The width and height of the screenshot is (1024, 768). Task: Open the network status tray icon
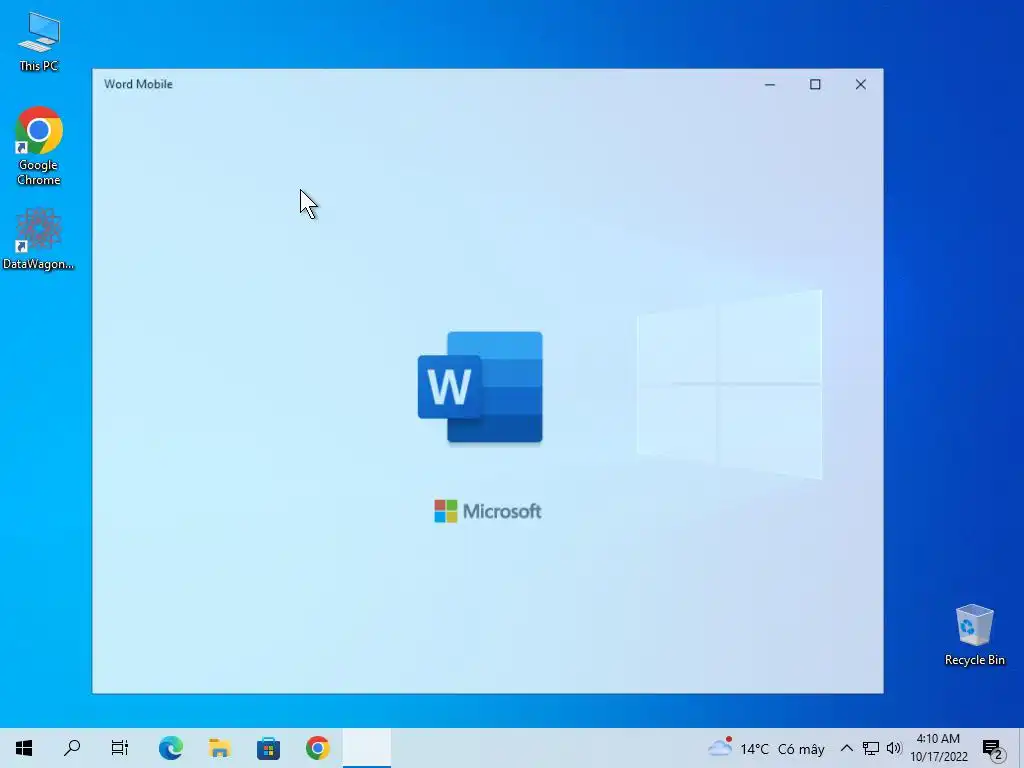(x=871, y=748)
